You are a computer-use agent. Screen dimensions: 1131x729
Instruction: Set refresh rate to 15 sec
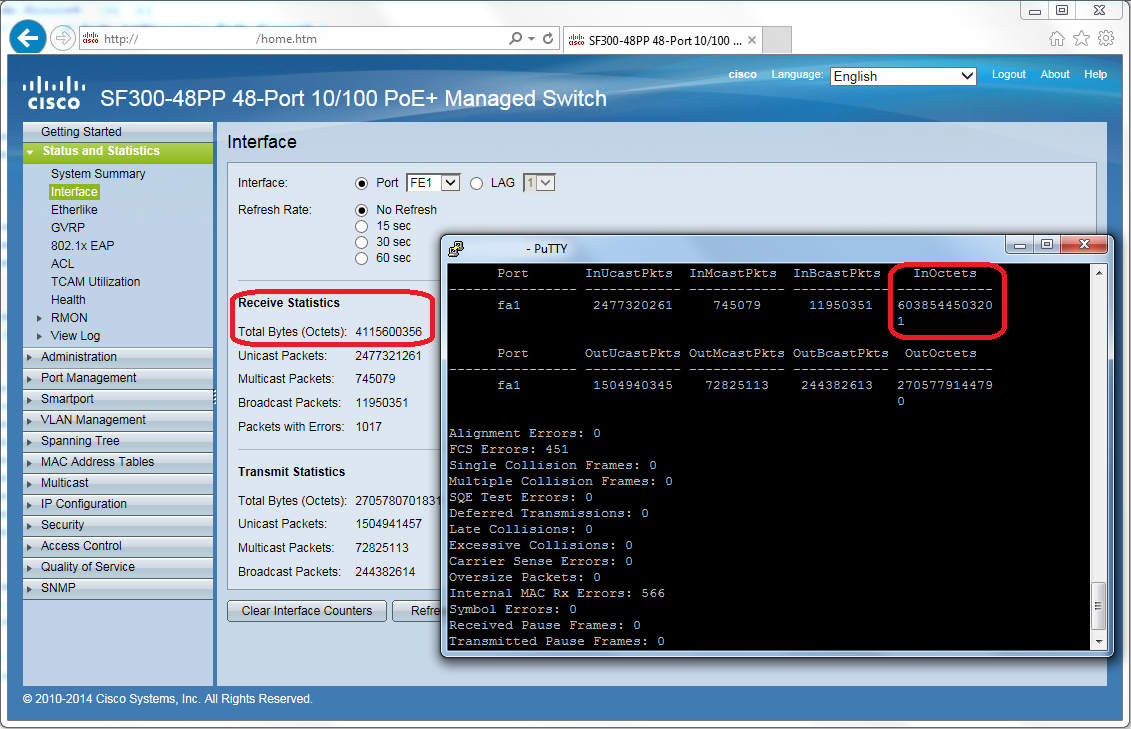point(361,226)
